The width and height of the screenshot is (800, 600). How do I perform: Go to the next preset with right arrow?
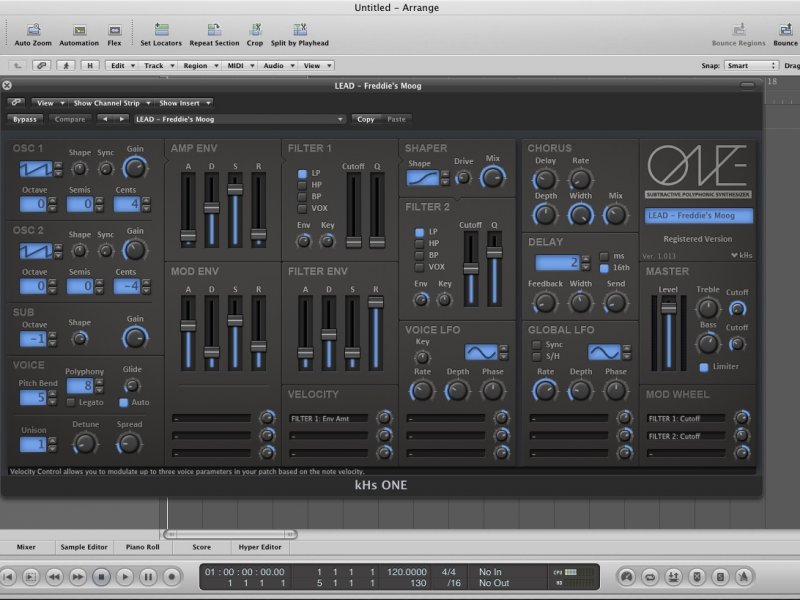(121, 119)
